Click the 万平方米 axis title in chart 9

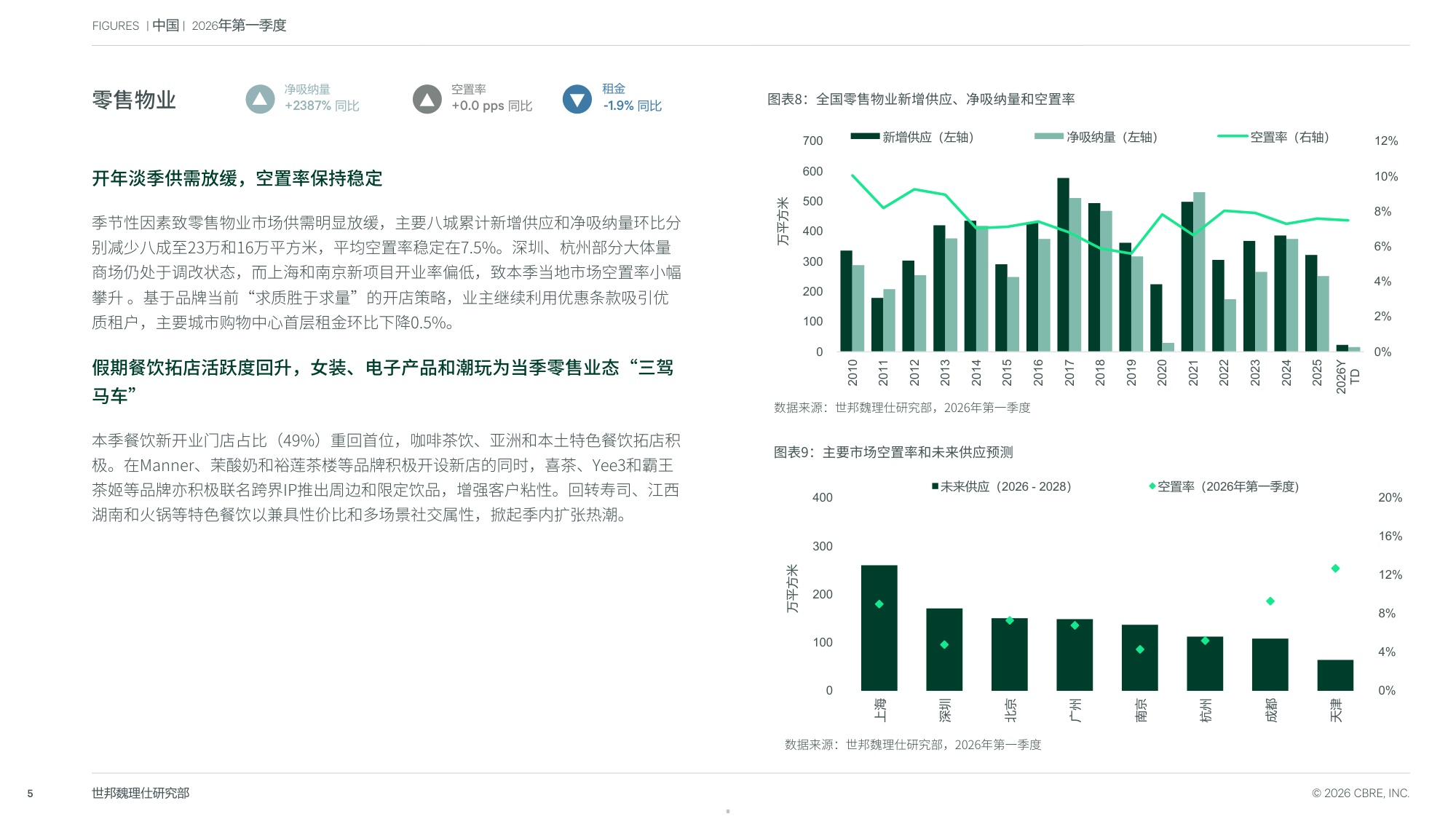point(793,588)
